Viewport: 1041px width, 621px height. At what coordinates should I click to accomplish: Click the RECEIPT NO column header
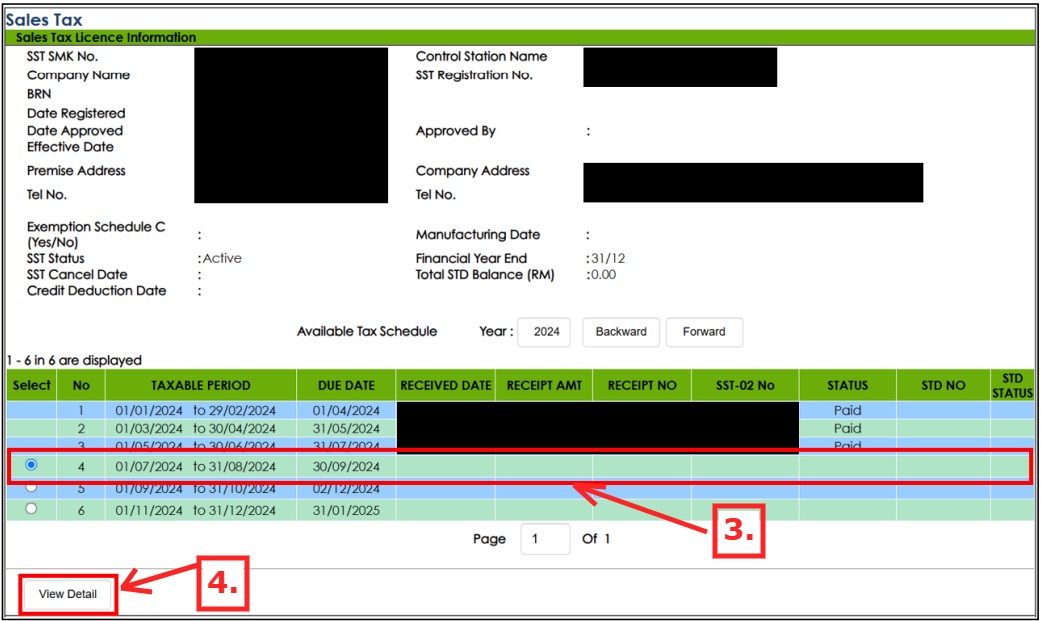[642, 385]
